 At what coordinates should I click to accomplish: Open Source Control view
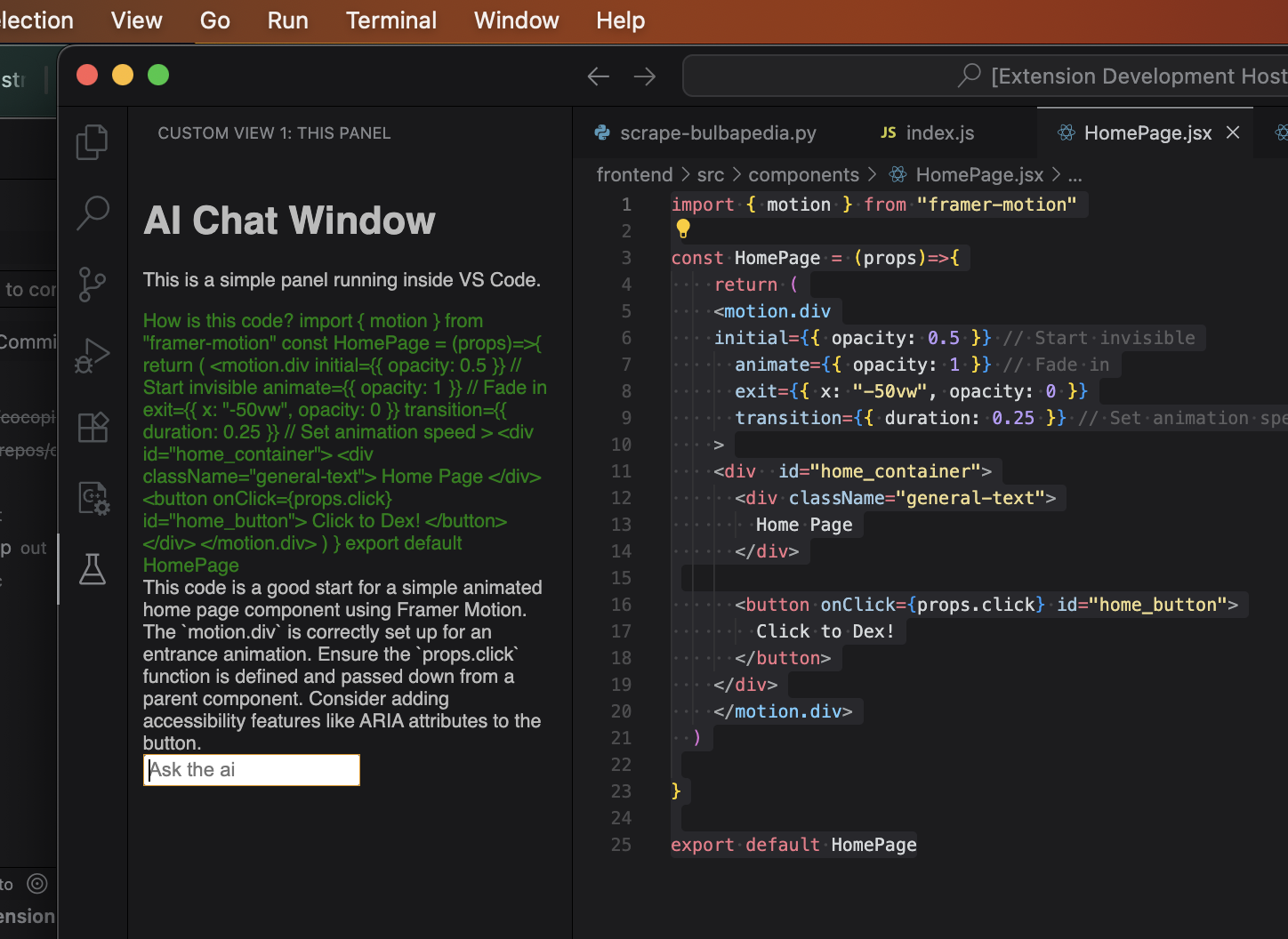point(93,285)
